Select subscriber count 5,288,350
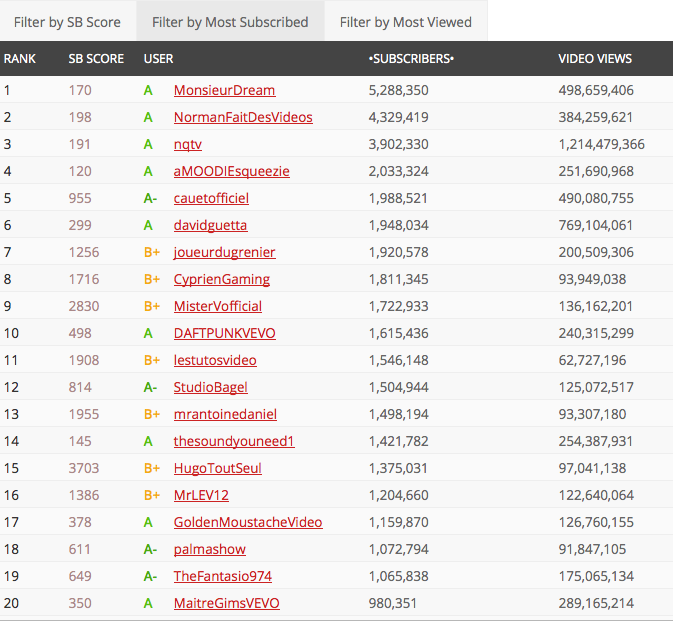Screen dimensions: 673x621 click(398, 91)
